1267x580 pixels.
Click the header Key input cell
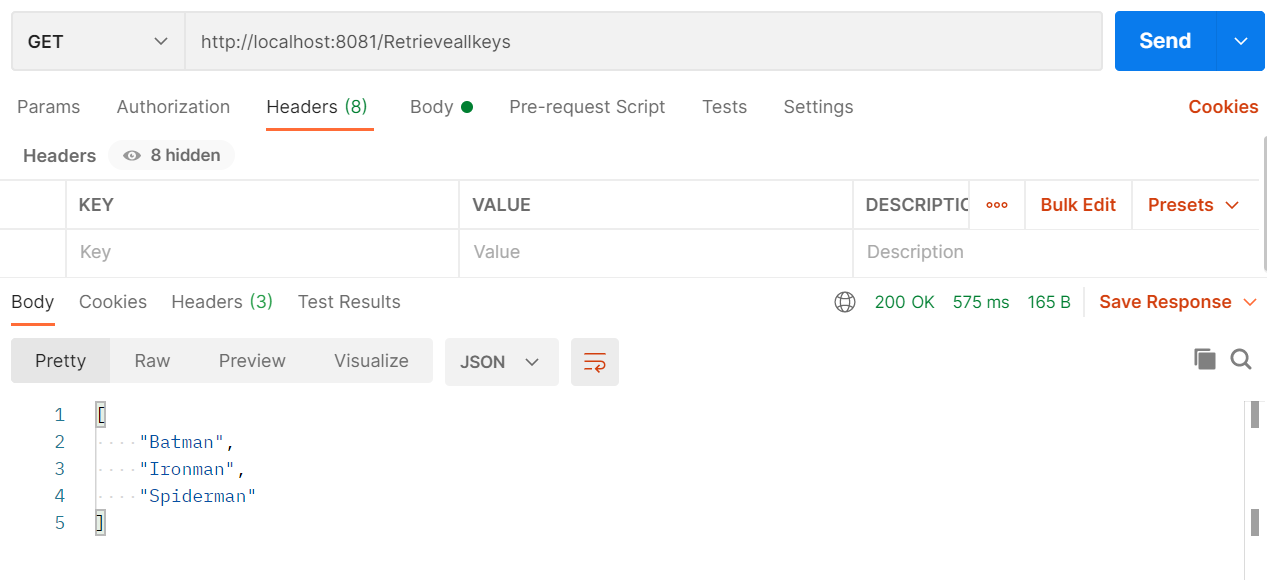pos(262,252)
